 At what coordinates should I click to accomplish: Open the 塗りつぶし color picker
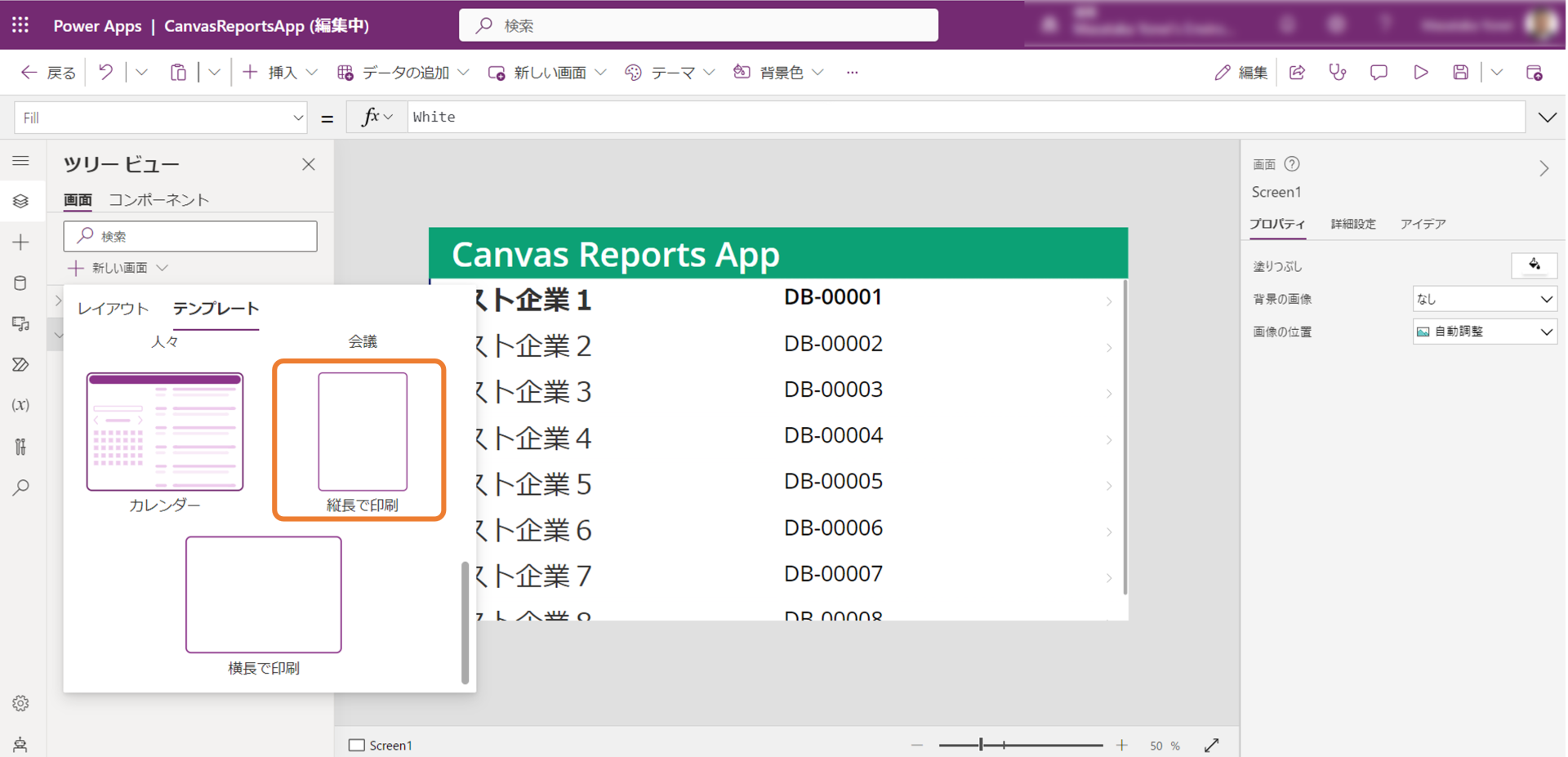(1535, 265)
